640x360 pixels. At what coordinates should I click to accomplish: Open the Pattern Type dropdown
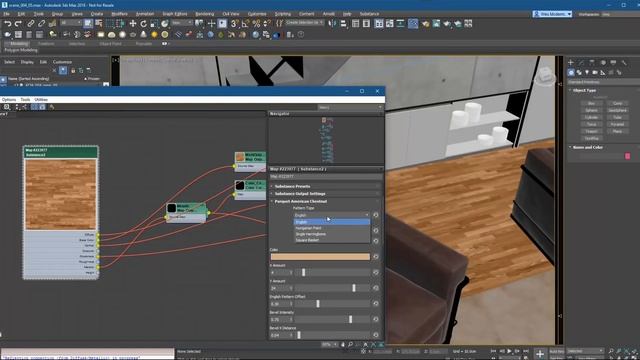click(x=331, y=215)
